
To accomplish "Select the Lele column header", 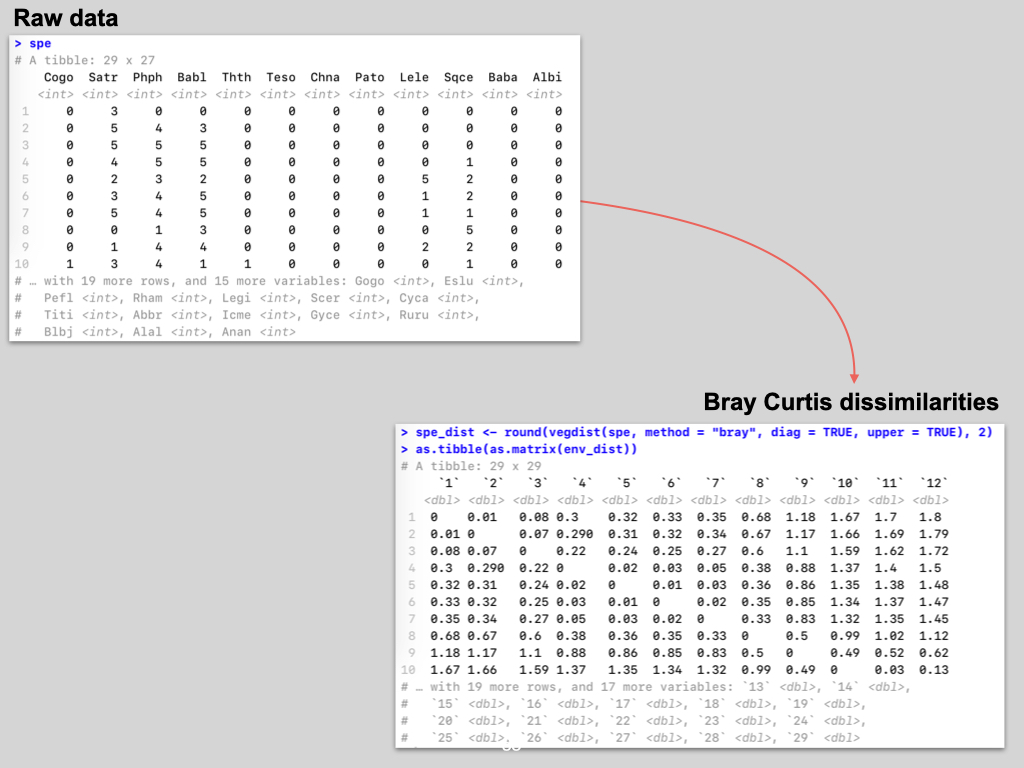I will click(x=413, y=77).
